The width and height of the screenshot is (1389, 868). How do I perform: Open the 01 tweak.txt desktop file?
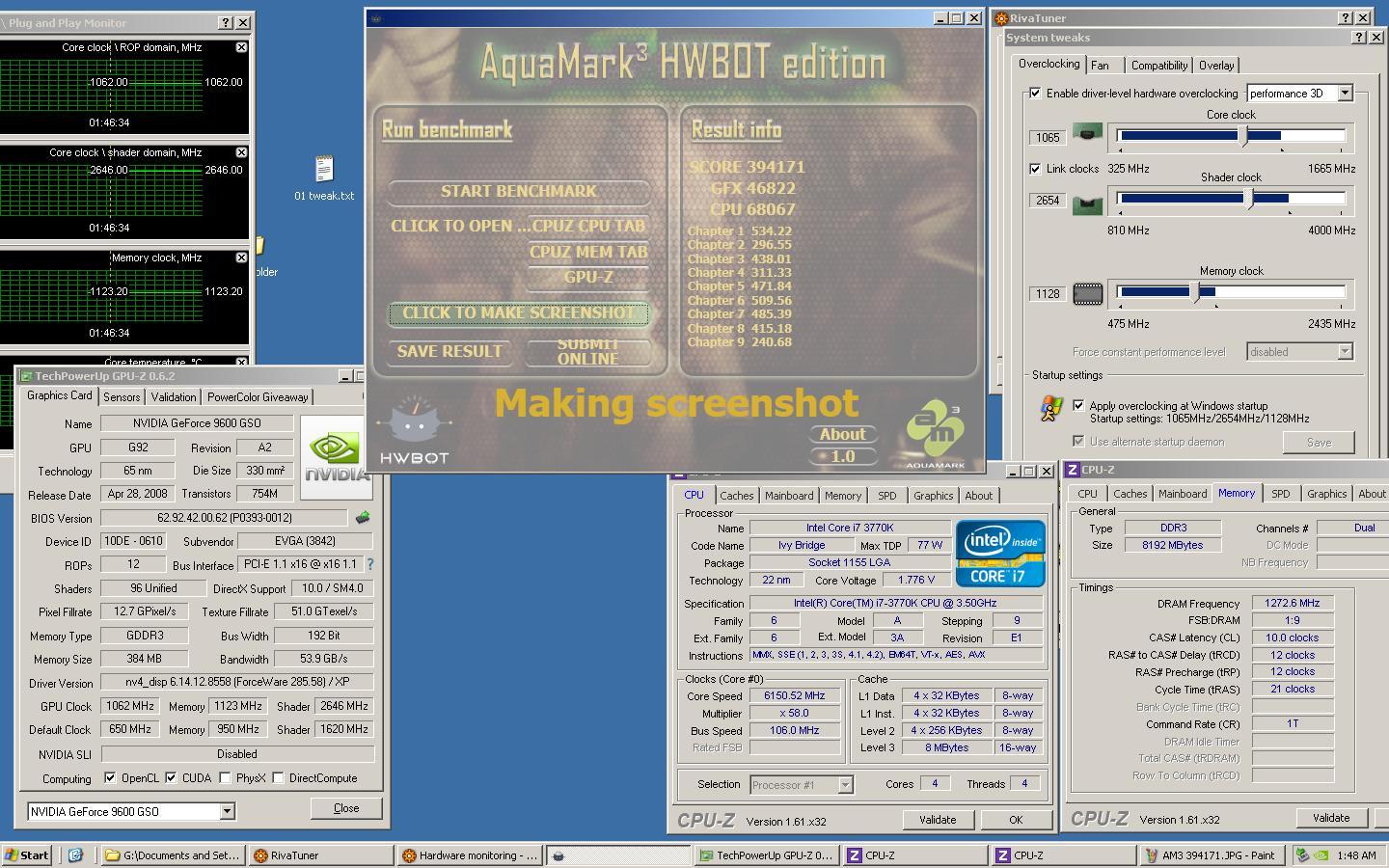click(324, 178)
